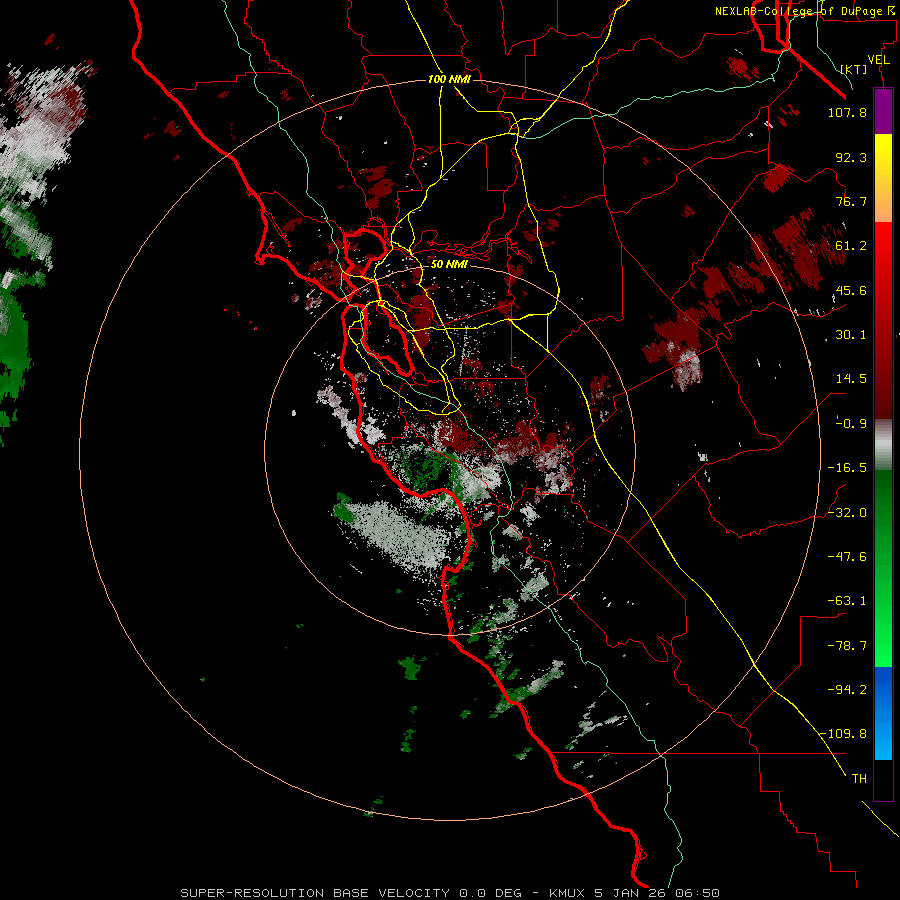Select the 45.6 legend value
The height and width of the screenshot is (900, 900).
pyautogui.click(x=851, y=290)
